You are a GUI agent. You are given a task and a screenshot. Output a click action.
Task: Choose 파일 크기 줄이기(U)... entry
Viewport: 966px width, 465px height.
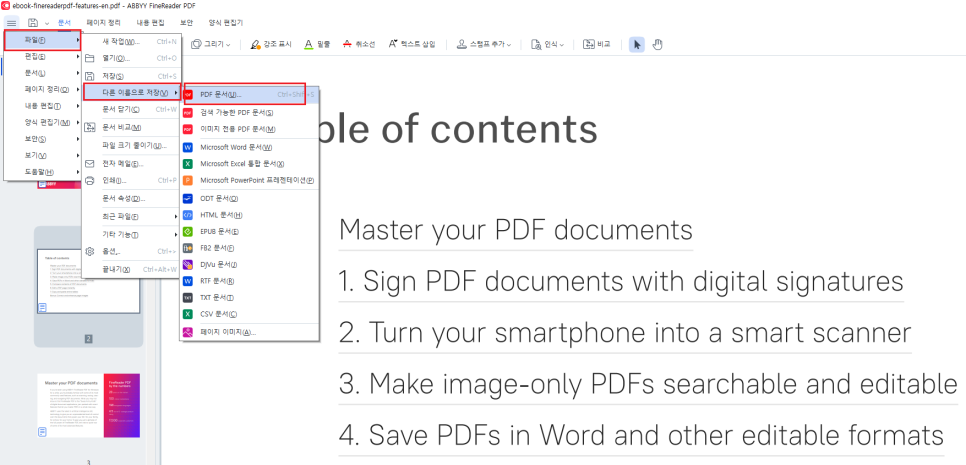pyautogui.click(x=131, y=145)
